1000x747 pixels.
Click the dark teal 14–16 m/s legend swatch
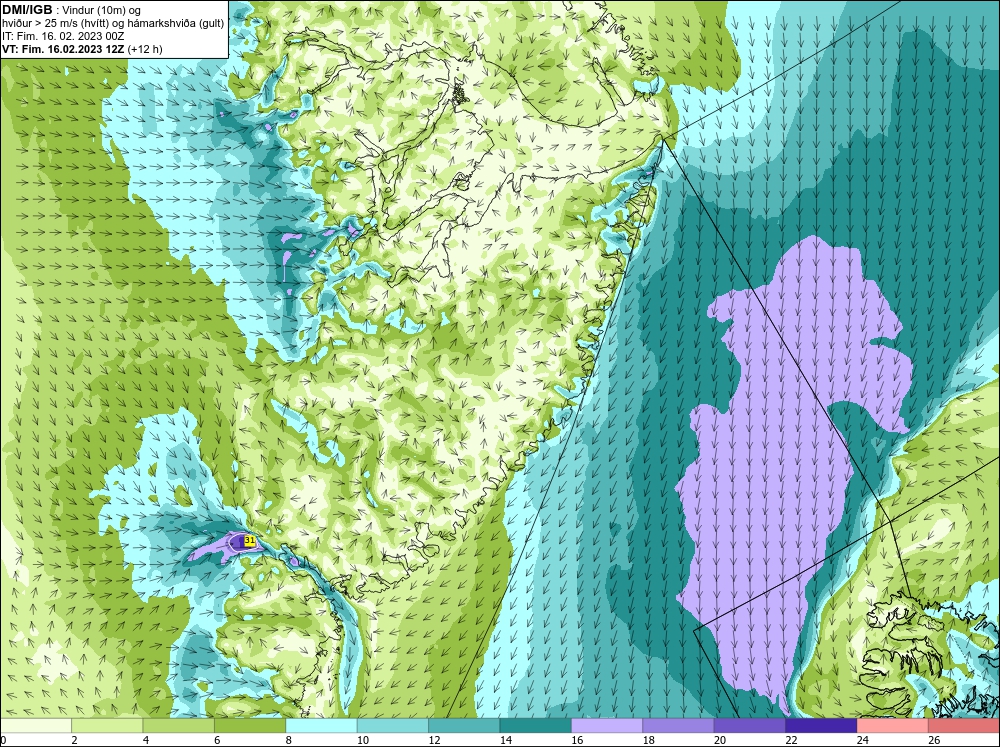536,726
